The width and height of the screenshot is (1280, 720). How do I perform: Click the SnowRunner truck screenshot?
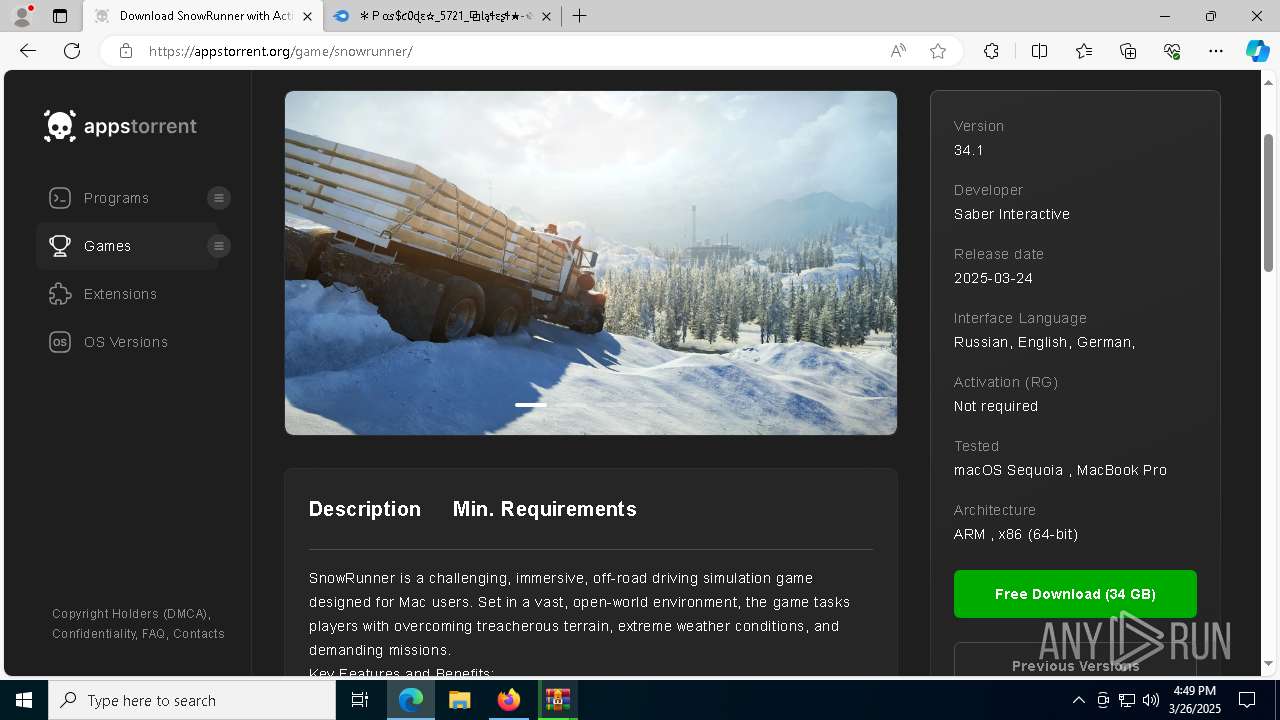(x=591, y=263)
